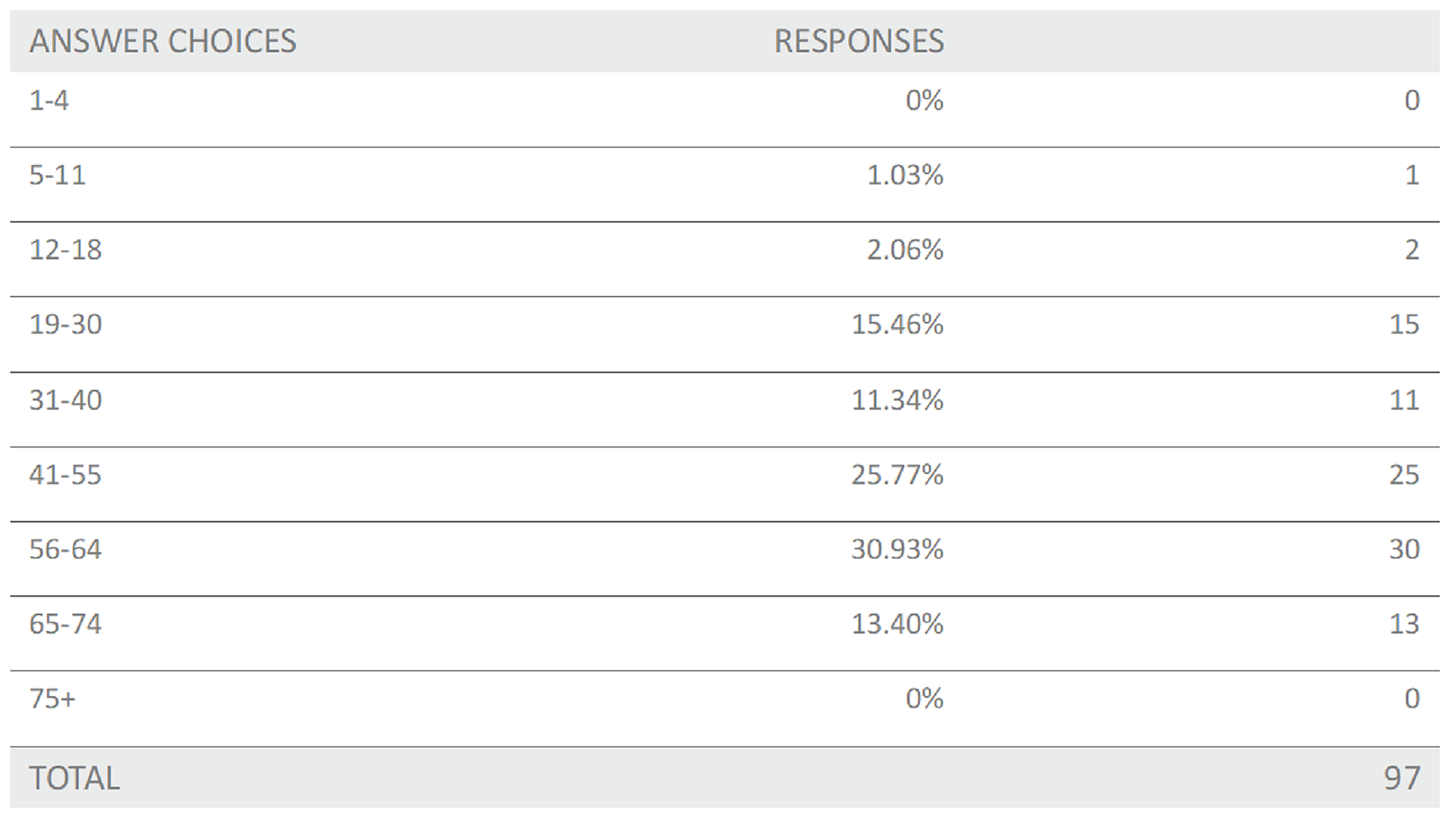1456x818 pixels.
Task: Click the 75+ age range label
Action: (52, 699)
